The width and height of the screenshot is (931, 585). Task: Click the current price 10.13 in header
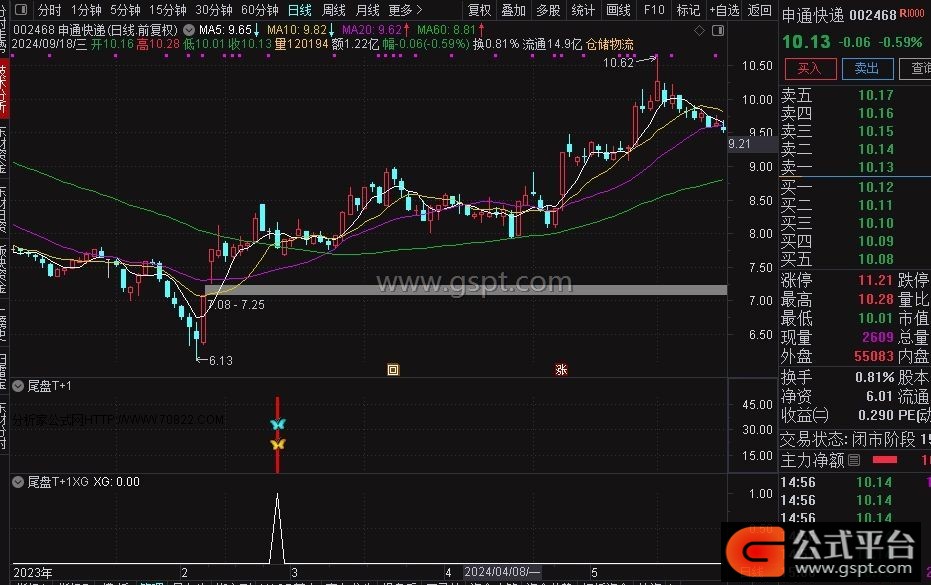pos(806,42)
